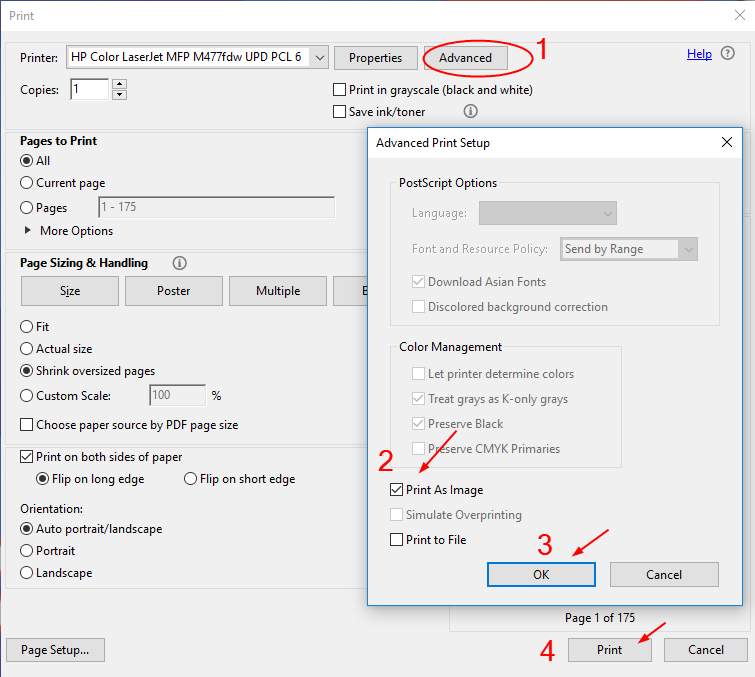Viewport: 755px width, 677px height.
Task: Click the Save ink/toner info icon
Action: (471, 112)
